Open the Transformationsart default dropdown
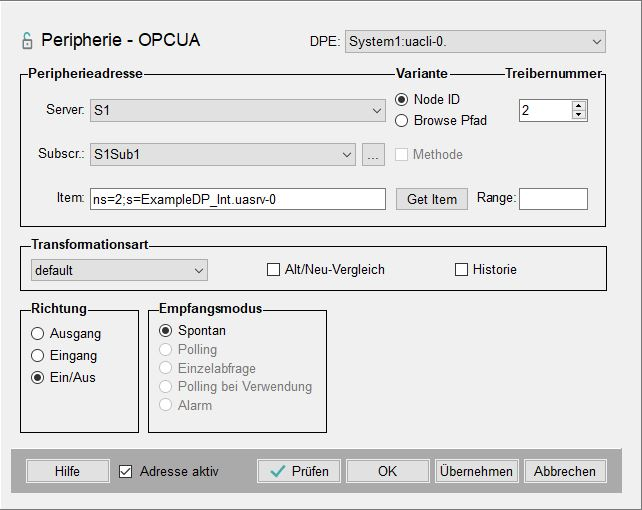The width and height of the screenshot is (642, 510). pos(199,270)
